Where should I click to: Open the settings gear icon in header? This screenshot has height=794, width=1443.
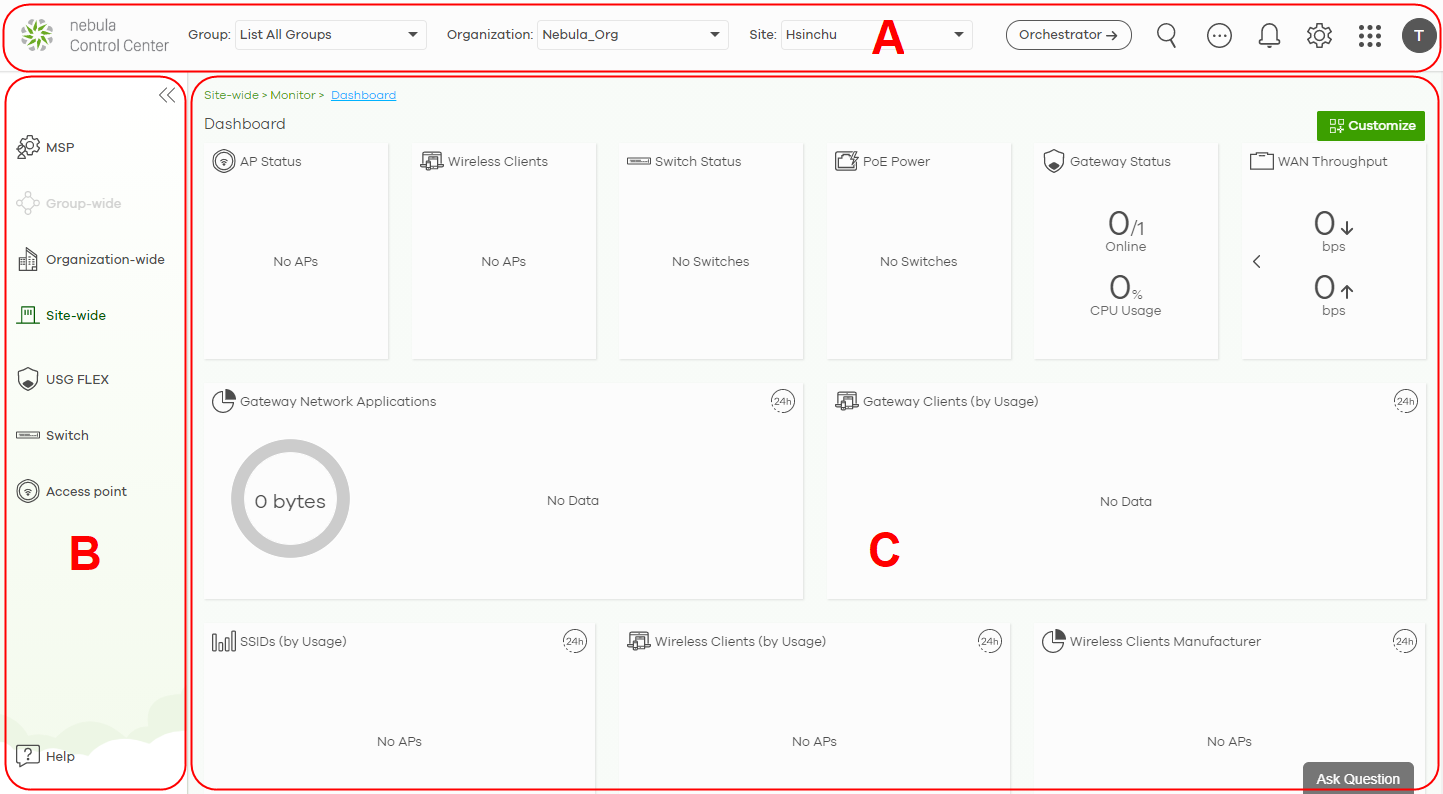click(x=1319, y=35)
